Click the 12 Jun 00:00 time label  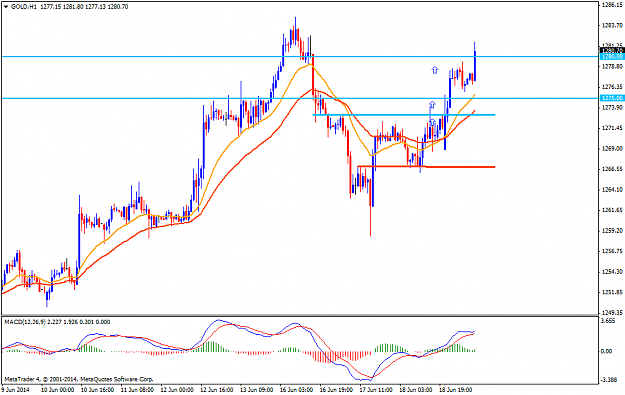(177, 389)
